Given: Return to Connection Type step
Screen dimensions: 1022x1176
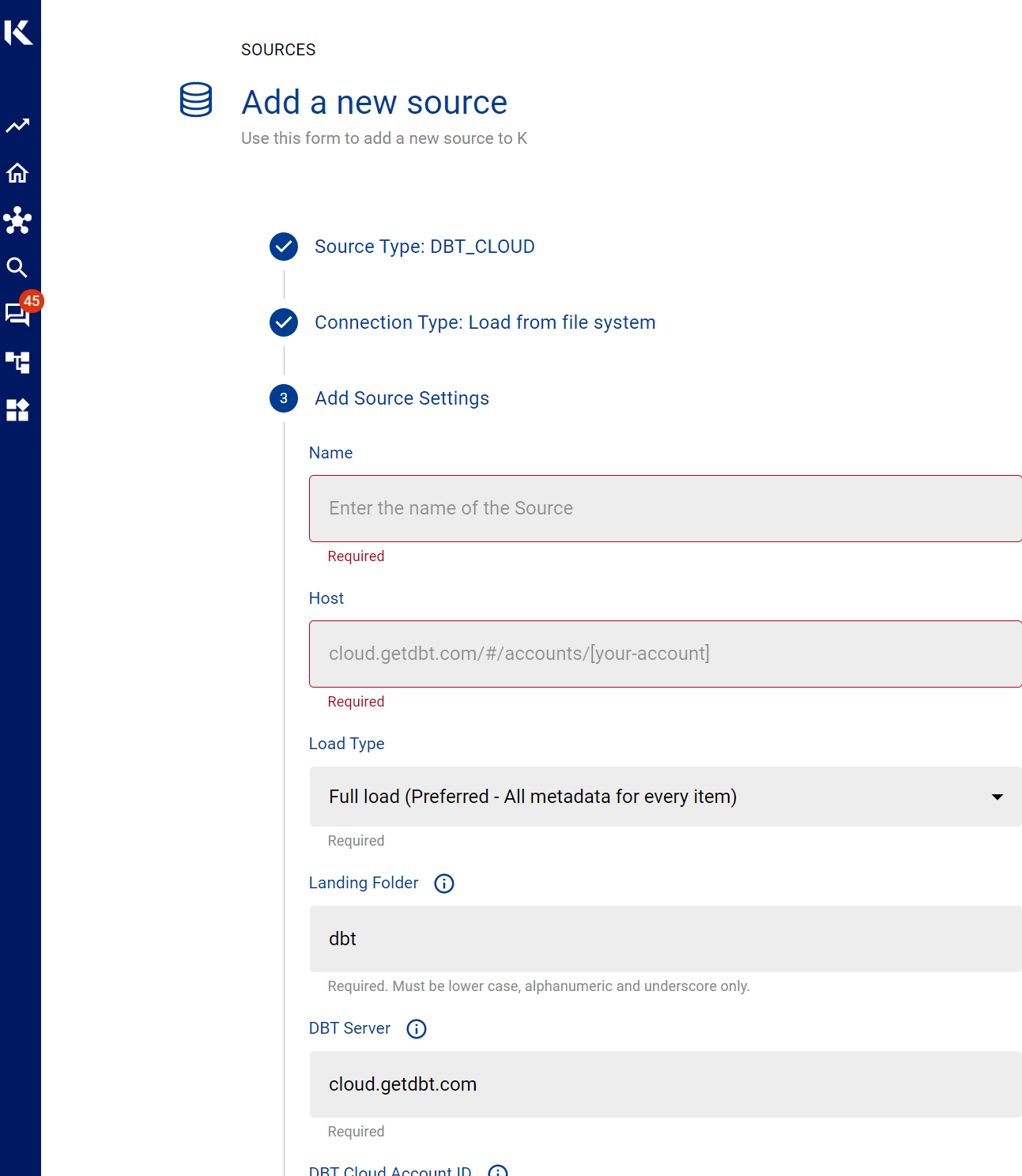Looking at the screenshot, I should [x=485, y=322].
